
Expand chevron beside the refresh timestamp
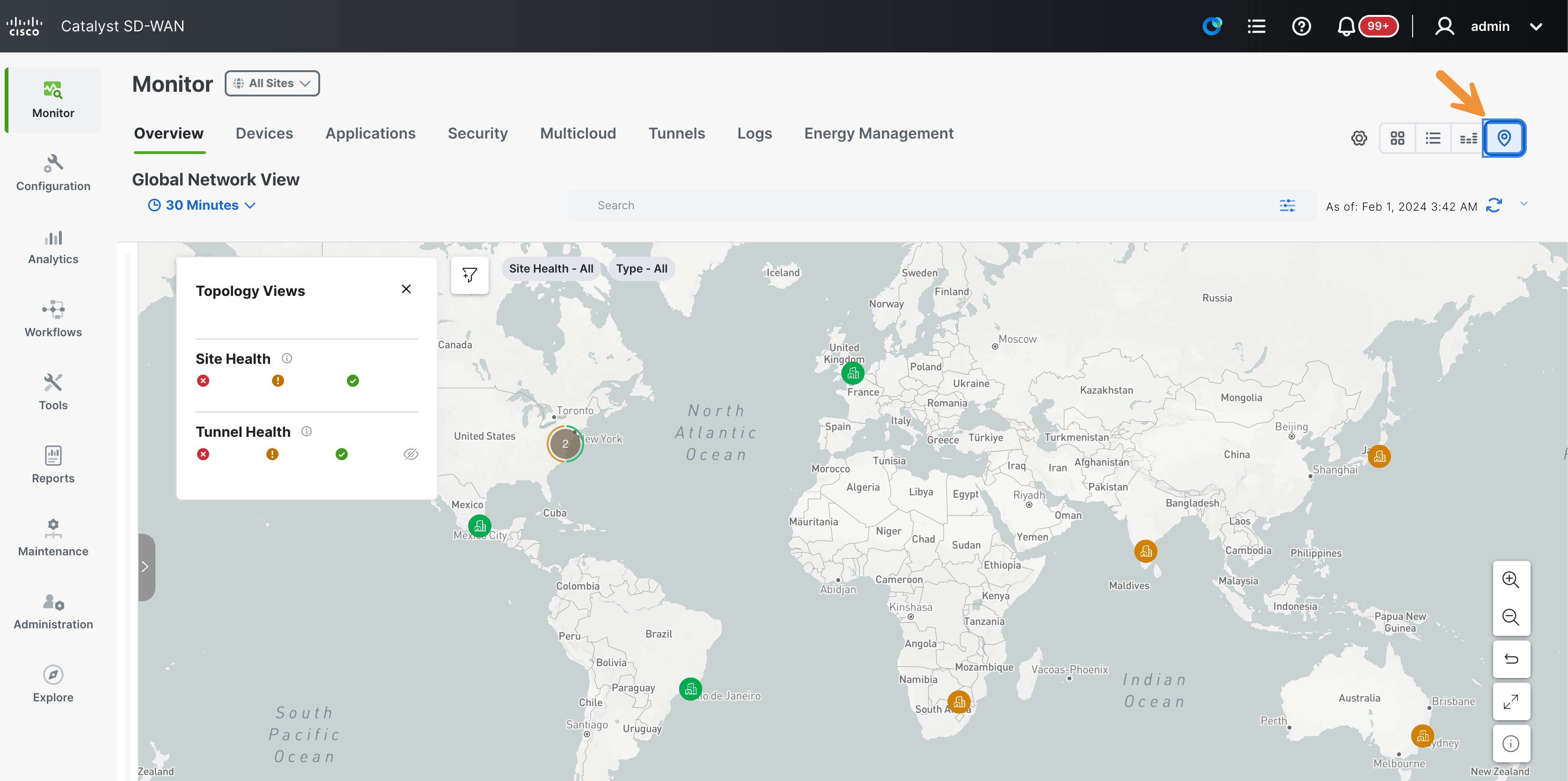click(1524, 204)
